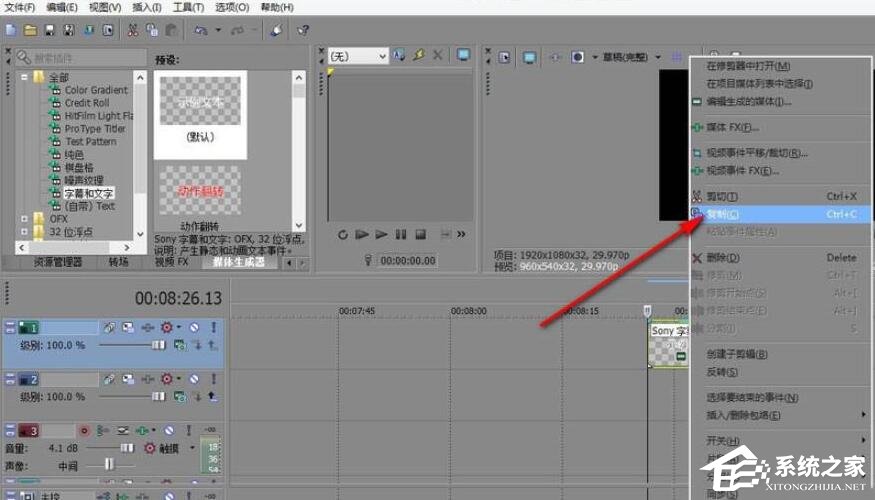Click play button in trimmer
Image resolution: width=875 pixels, height=500 pixels.
click(x=381, y=234)
